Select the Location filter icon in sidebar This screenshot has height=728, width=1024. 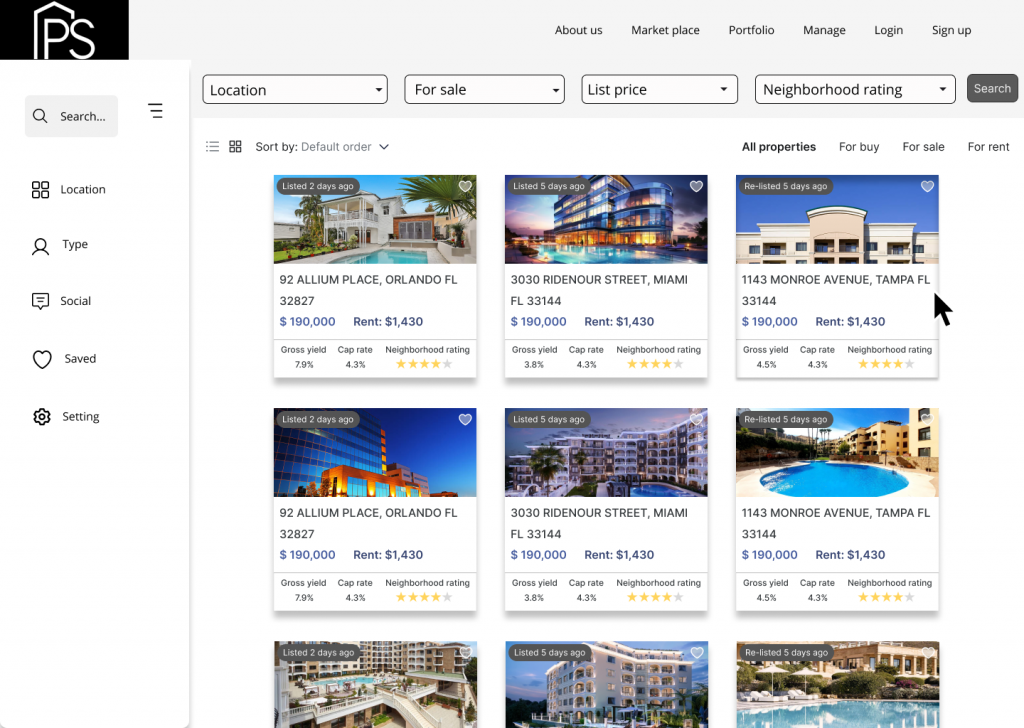[x=41, y=189]
